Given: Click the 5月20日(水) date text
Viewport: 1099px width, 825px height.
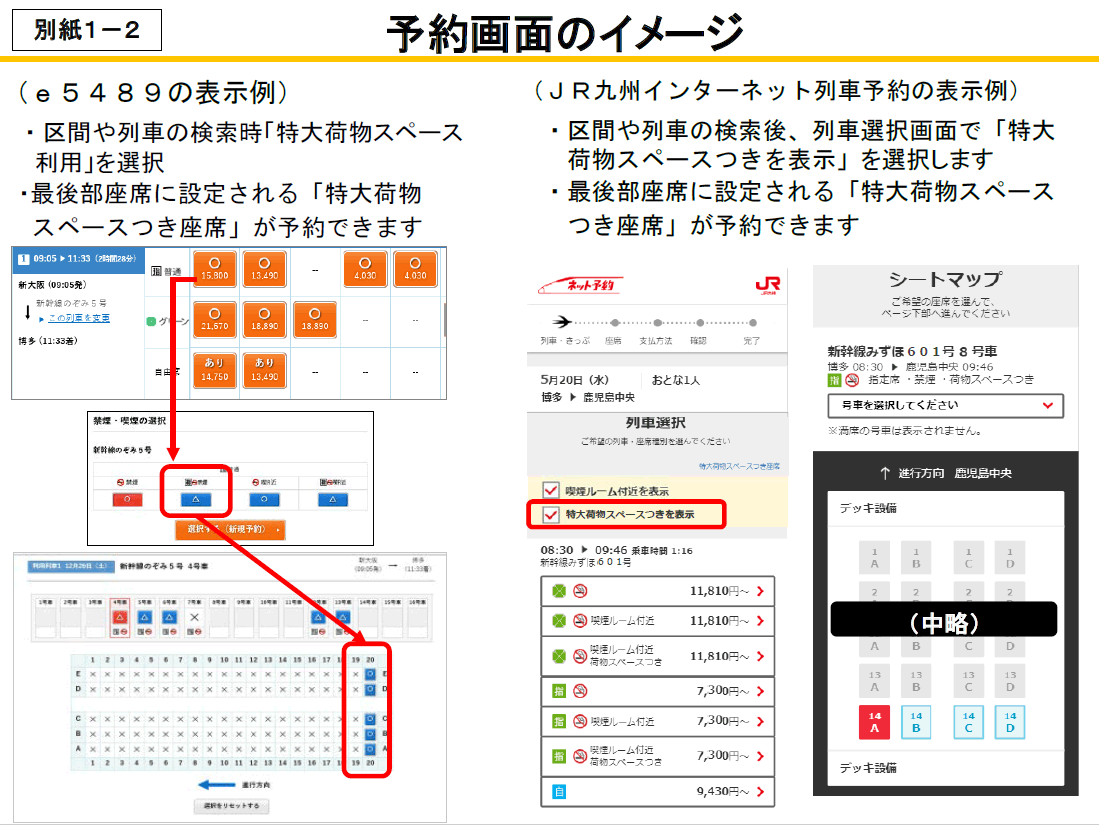Looking at the screenshot, I should point(574,380).
